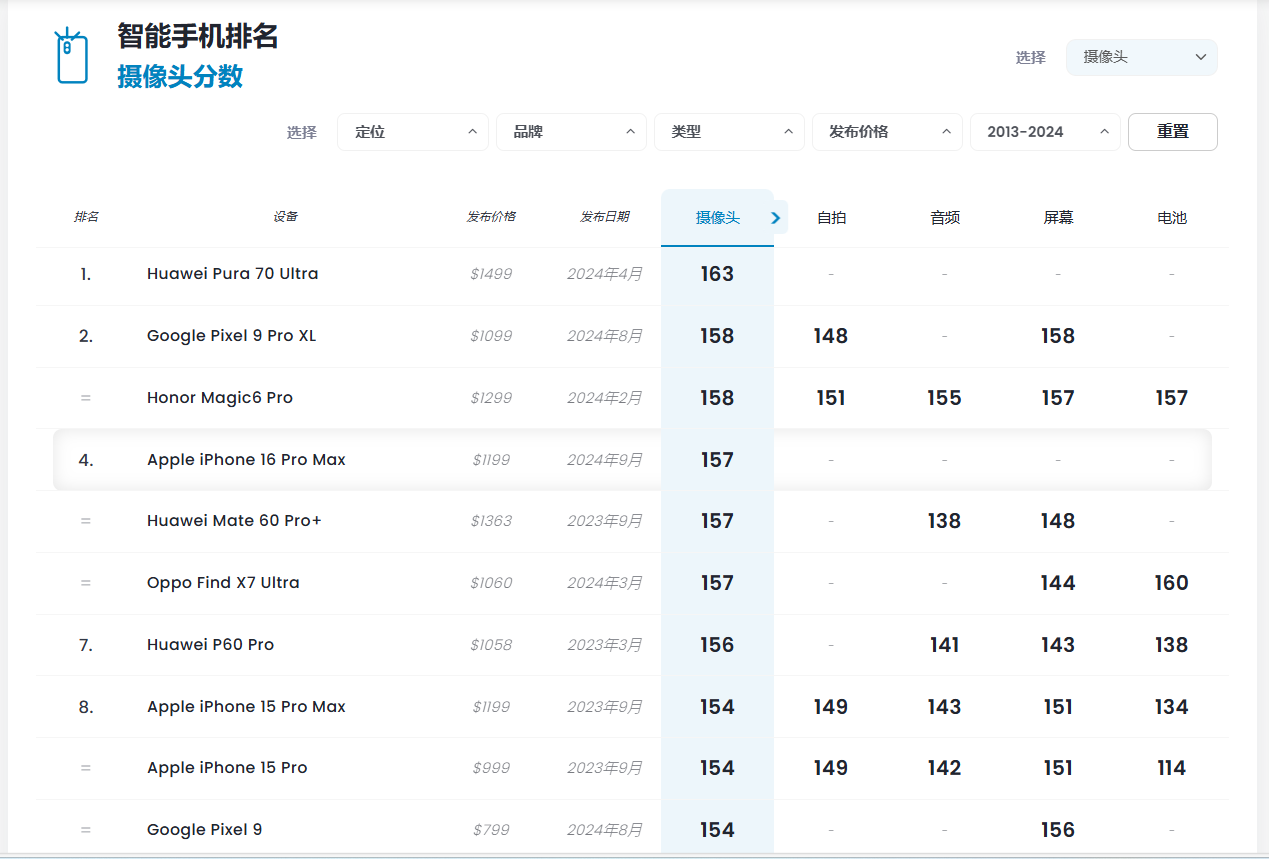This screenshot has width=1269, height=859.
Task: Click camera score 163 for Pura 70 Ultra
Action: pyautogui.click(x=717, y=274)
